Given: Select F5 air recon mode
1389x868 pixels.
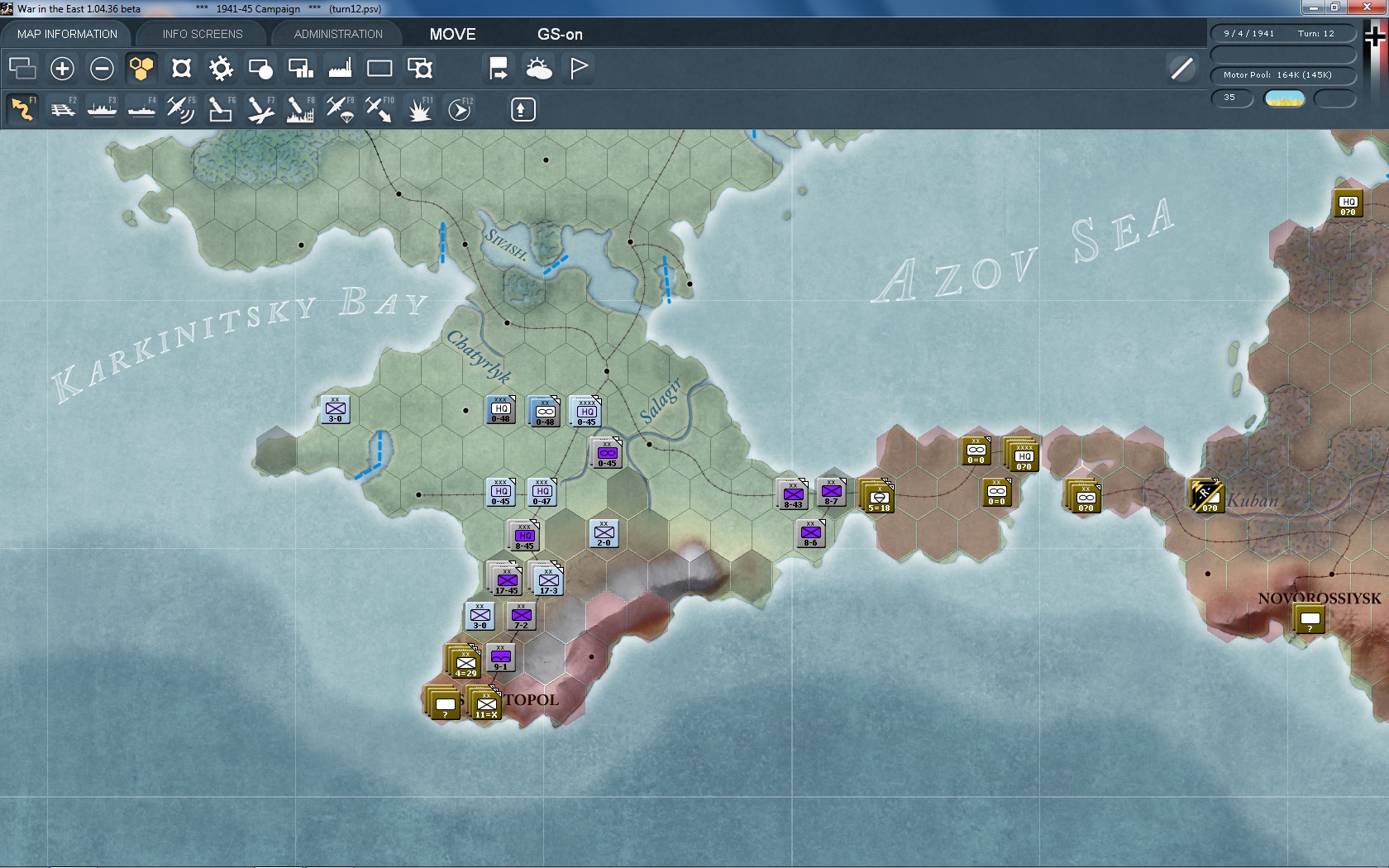Looking at the screenshot, I should (181, 109).
